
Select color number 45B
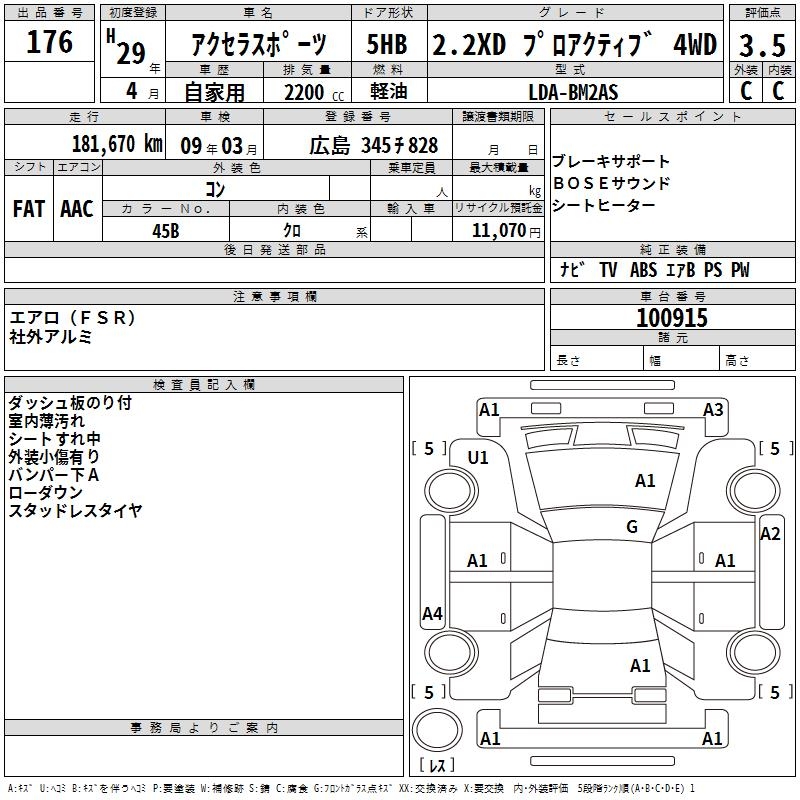click(166, 231)
